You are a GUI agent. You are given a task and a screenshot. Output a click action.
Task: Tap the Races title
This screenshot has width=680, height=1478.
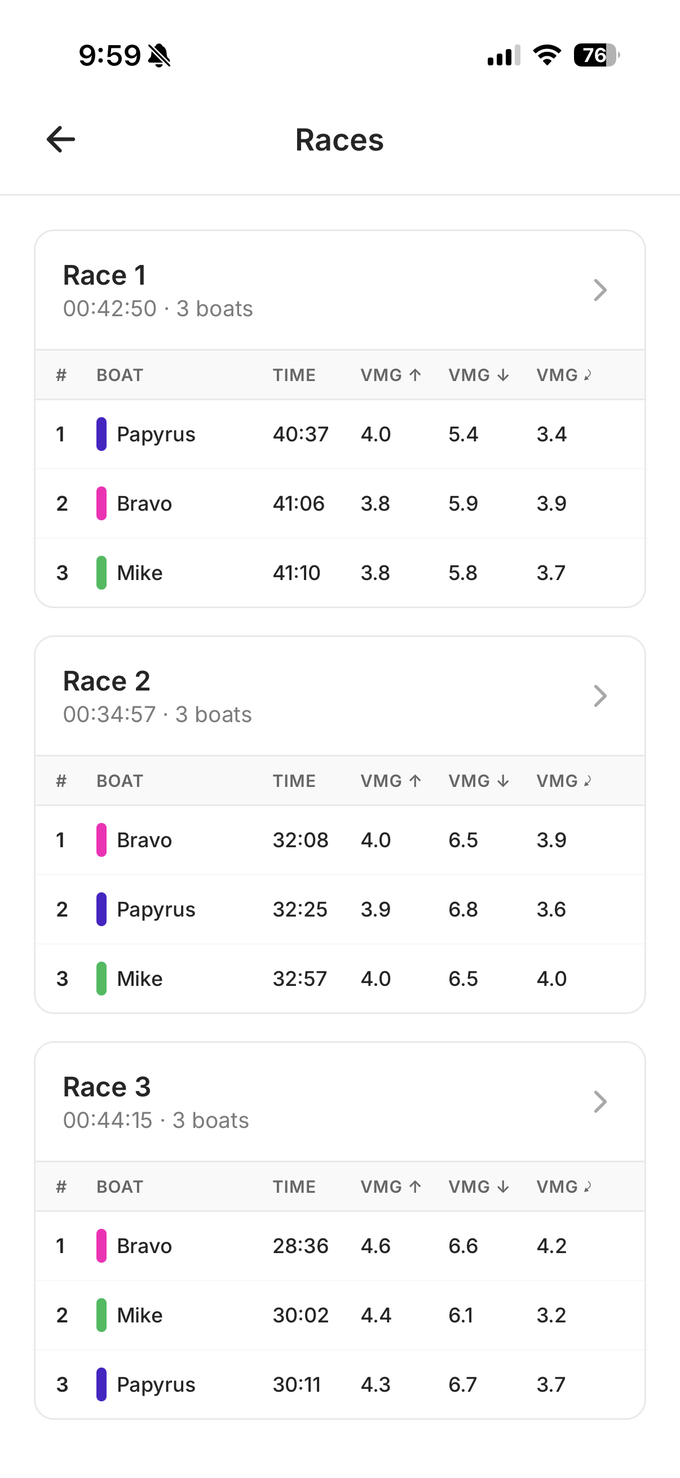339,139
